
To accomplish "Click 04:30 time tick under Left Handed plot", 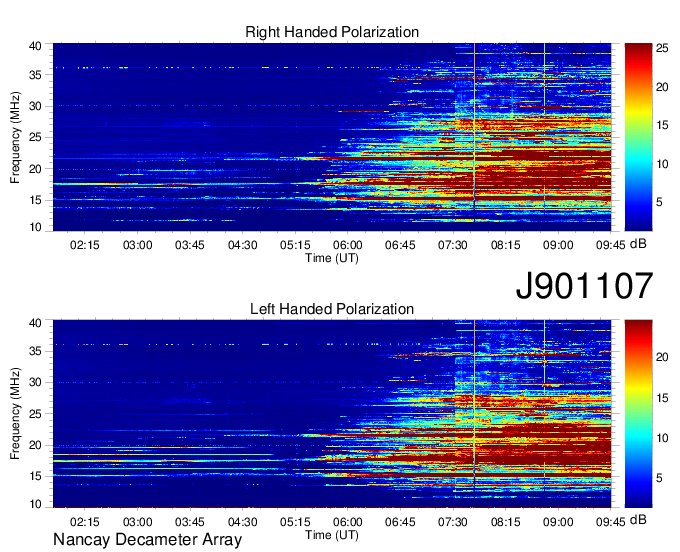I will click(x=242, y=522).
